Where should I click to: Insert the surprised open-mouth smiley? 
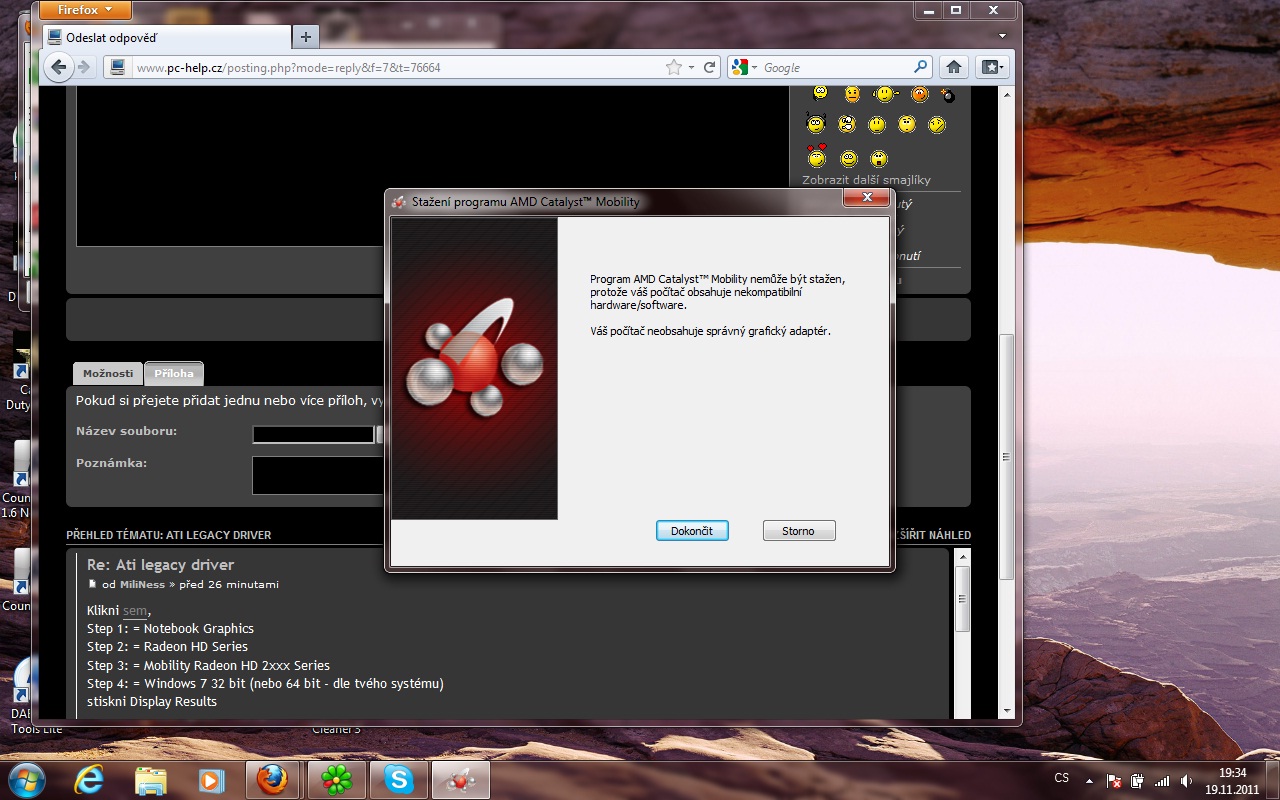878,158
